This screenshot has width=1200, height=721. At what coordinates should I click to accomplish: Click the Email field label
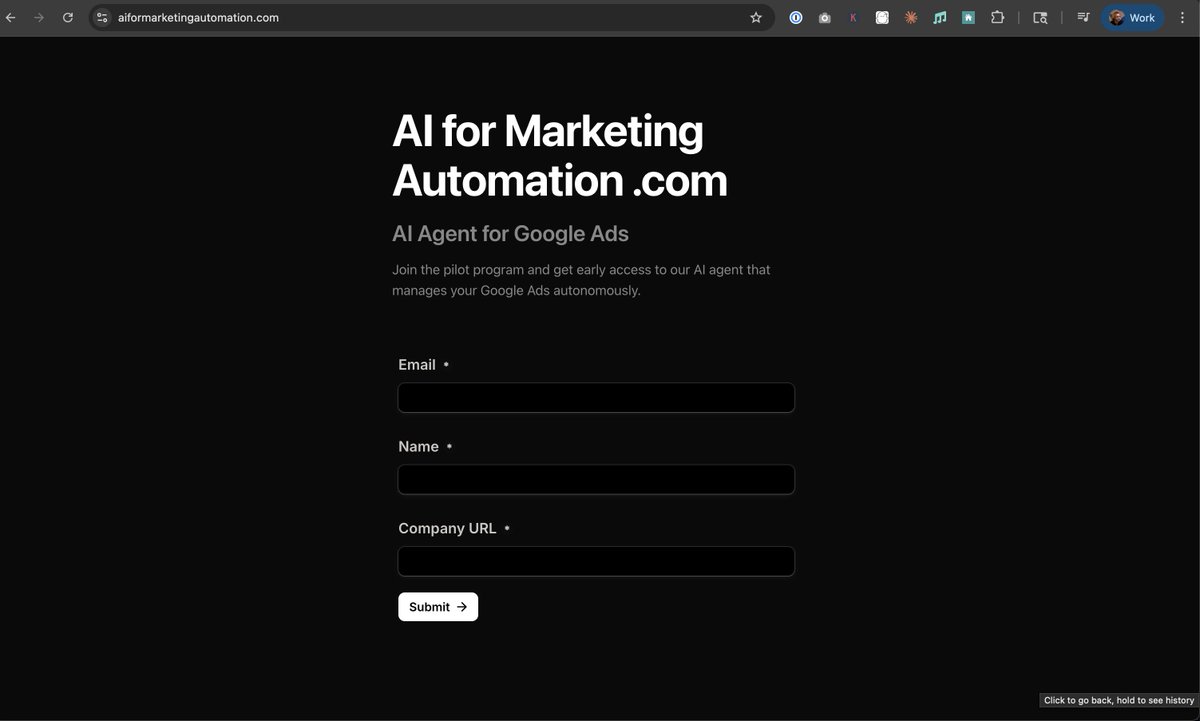click(417, 365)
